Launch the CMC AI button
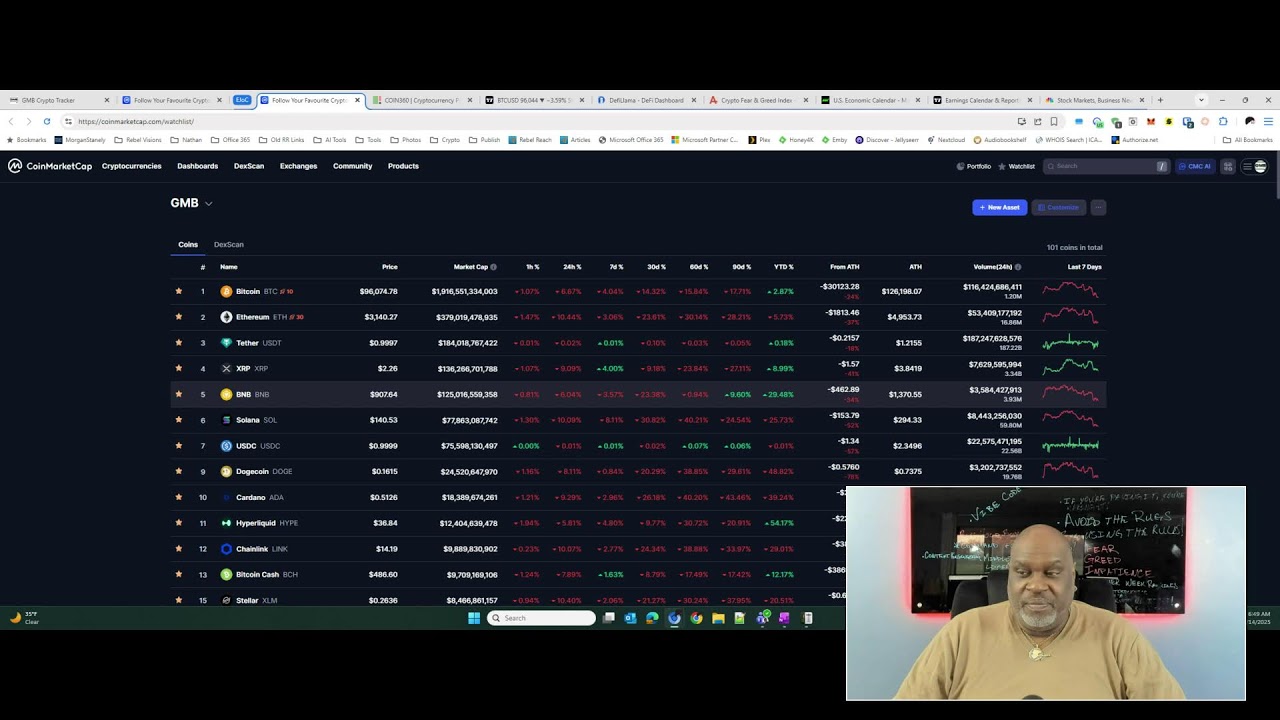The height and width of the screenshot is (720, 1280). click(1194, 166)
